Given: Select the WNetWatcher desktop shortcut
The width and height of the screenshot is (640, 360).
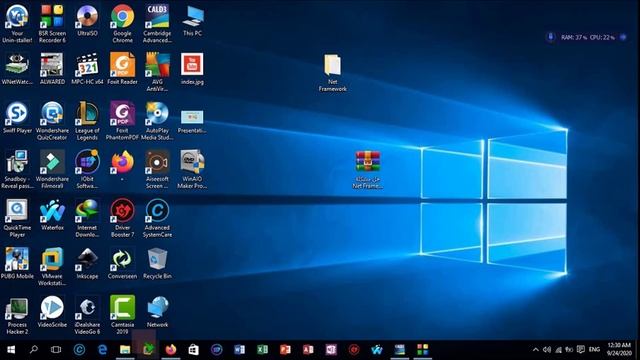Looking at the screenshot, I should 17,69.
